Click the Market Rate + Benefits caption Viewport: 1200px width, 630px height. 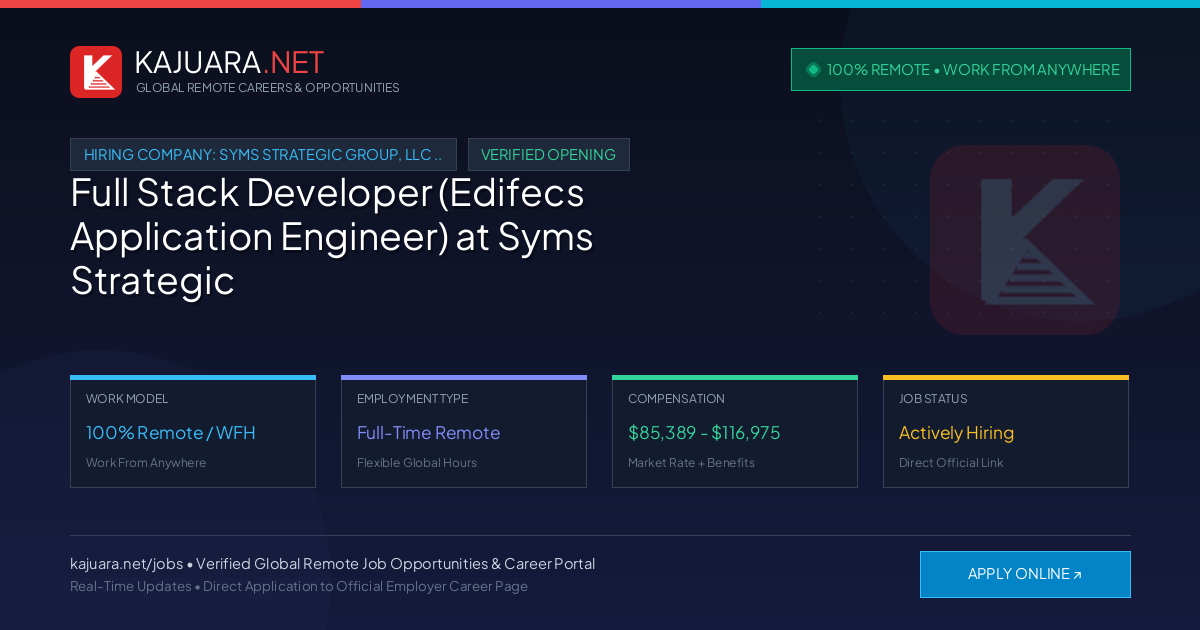click(x=691, y=463)
